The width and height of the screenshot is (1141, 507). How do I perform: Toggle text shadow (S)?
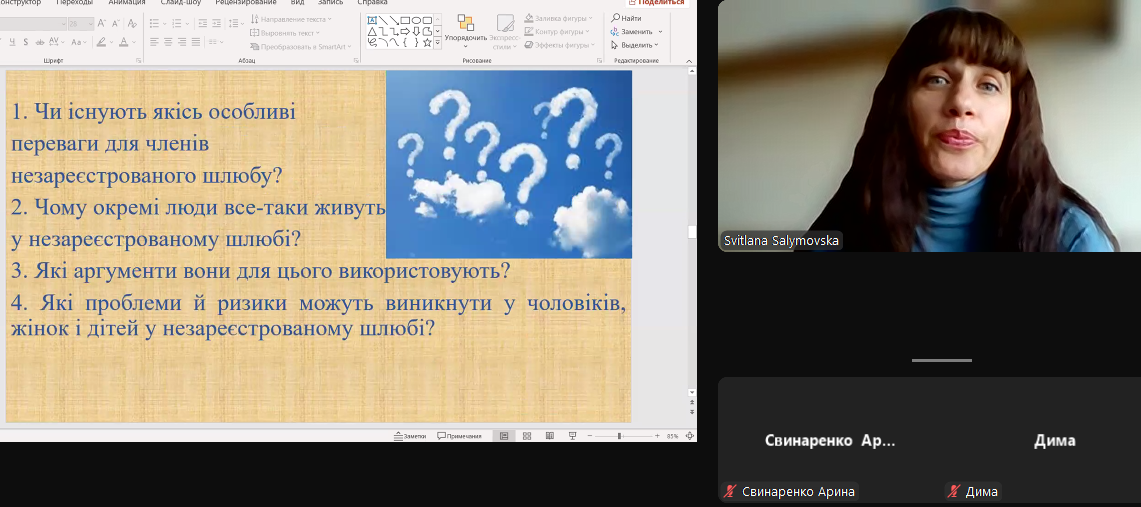[25, 42]
